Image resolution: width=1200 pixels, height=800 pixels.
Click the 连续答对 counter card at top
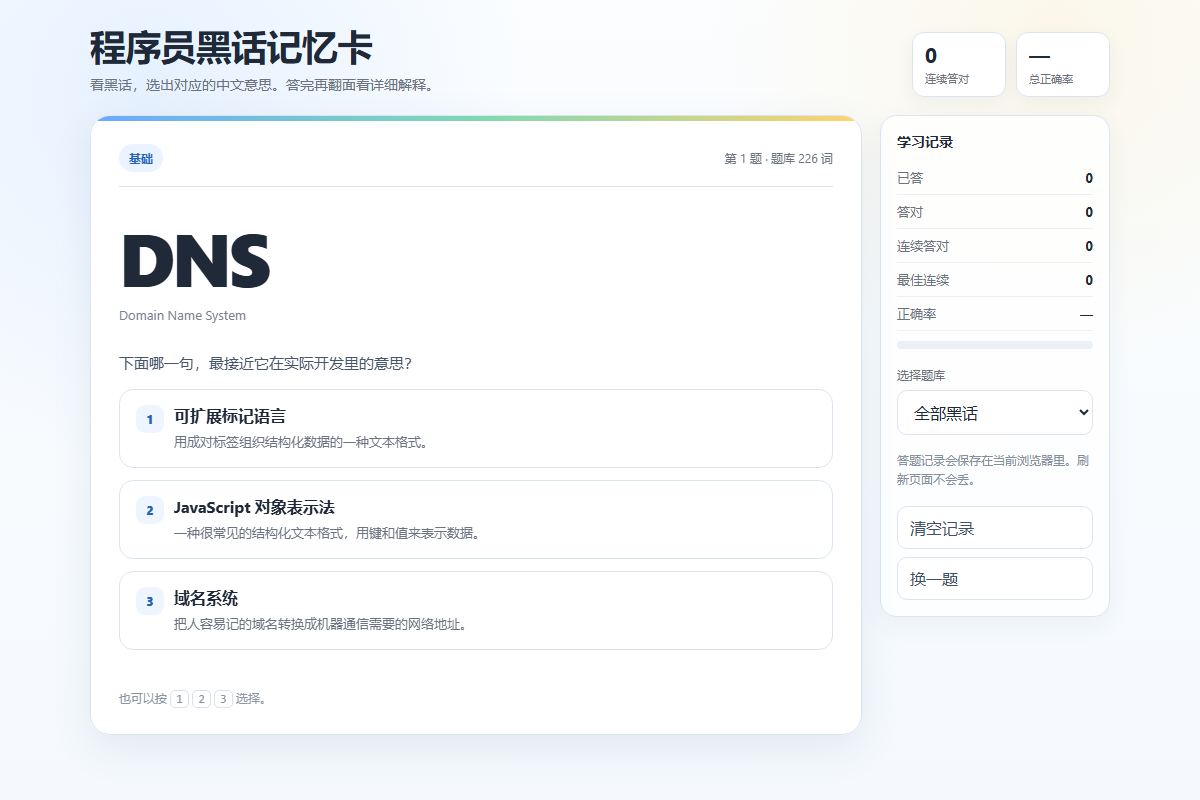tap(959, 65)
